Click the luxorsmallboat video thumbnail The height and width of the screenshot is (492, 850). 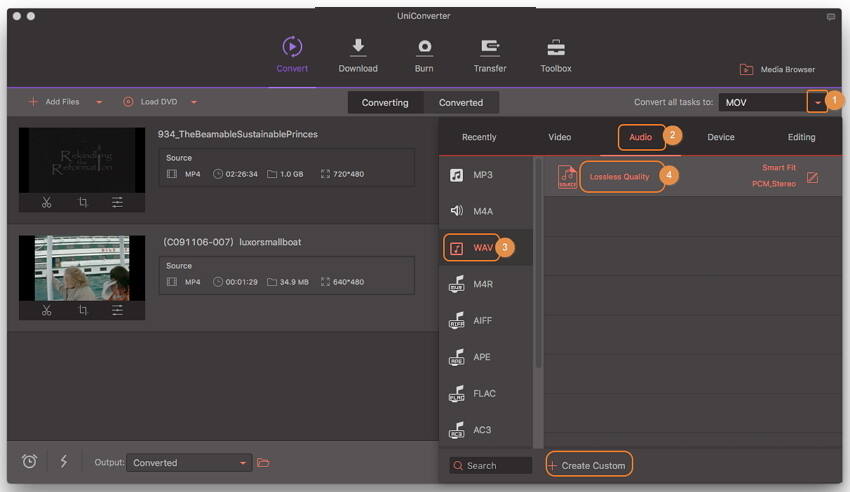pos(82,268)
